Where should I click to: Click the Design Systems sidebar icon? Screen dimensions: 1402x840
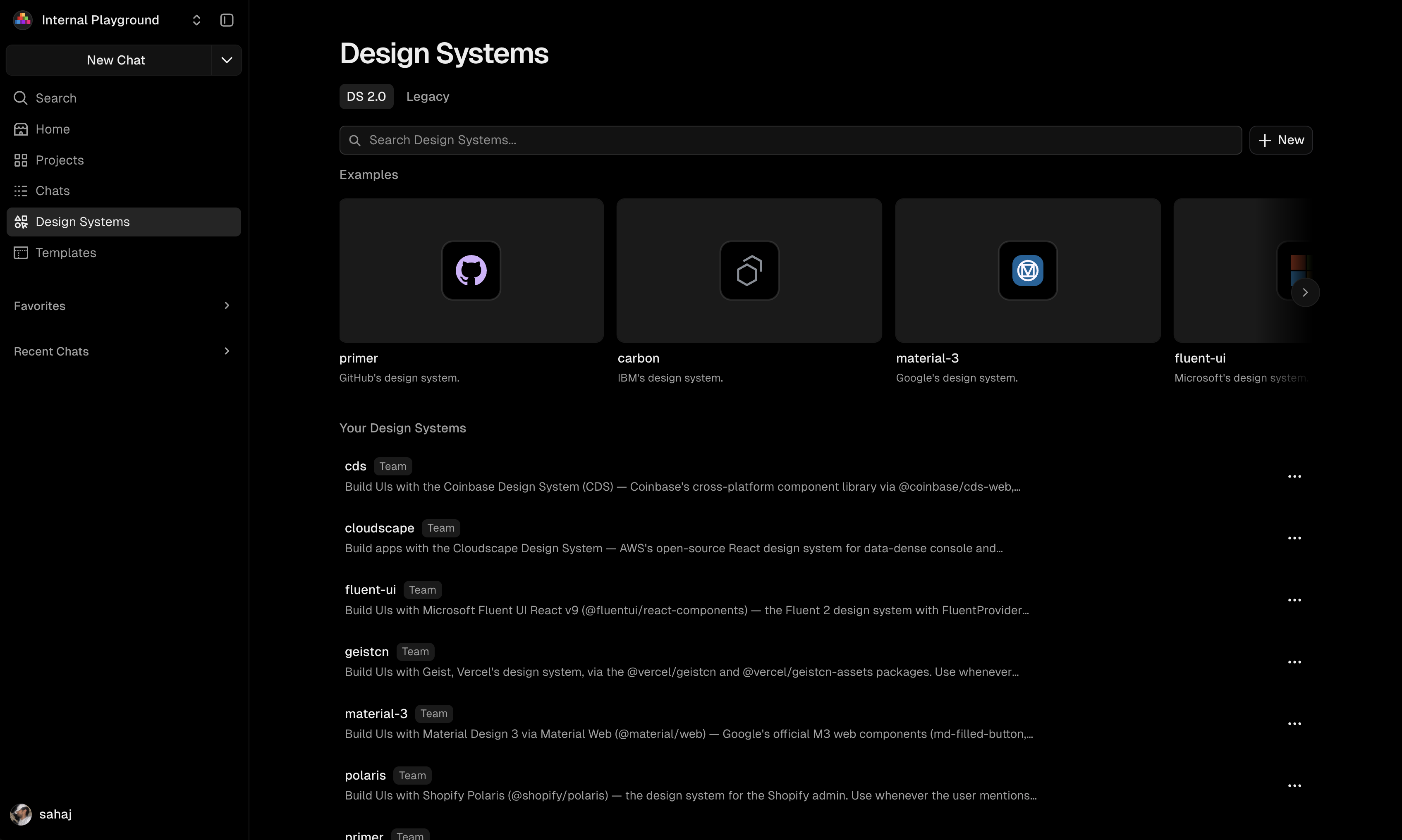tap(21, 222)
